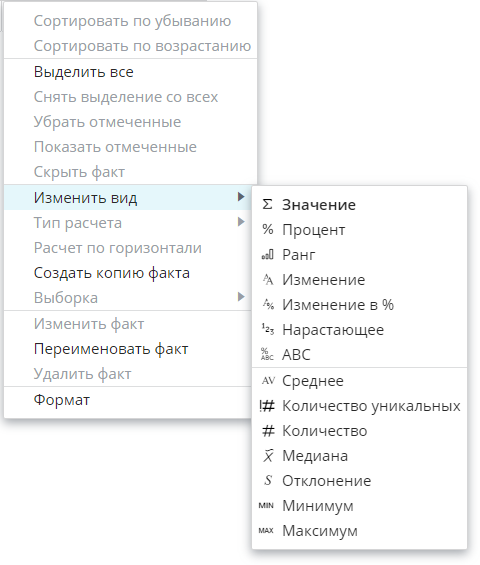Pick the MAX Максимум icon

click(266, 530)
